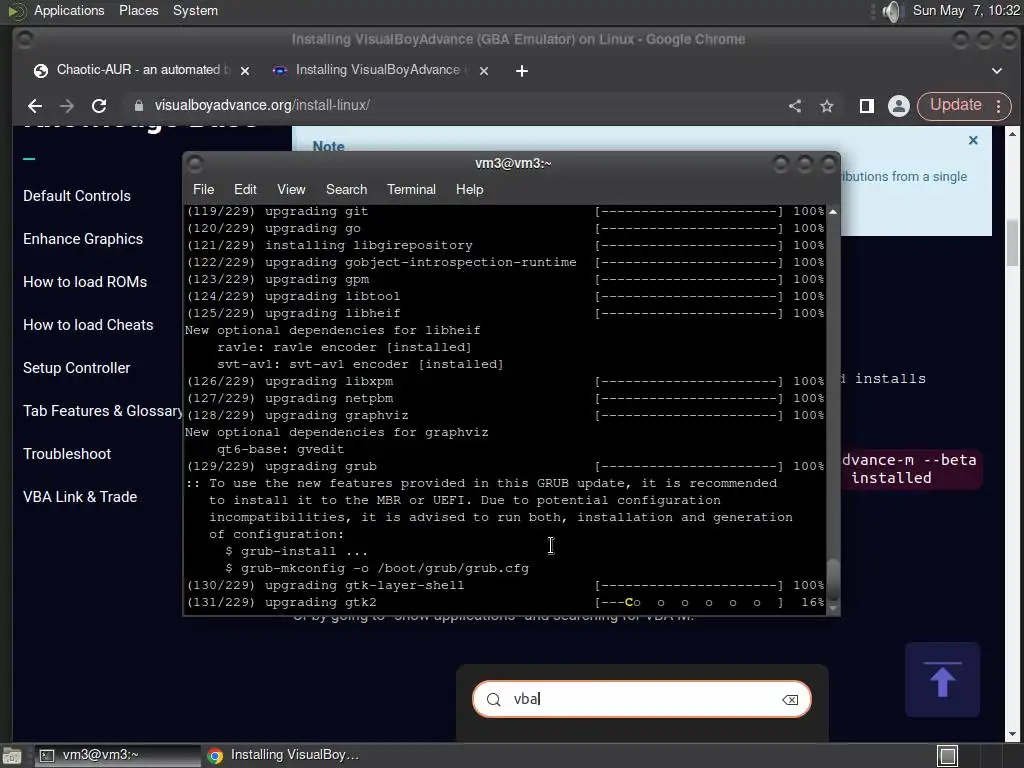Click the page scrollbar up arrow in Chrome
This screenshot has height=768, width=1024.
tap(1012, 134)
